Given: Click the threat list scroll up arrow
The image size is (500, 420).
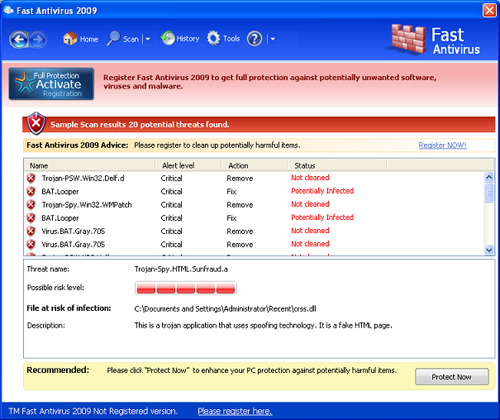Looking at the screenshot, I should 489,177.
